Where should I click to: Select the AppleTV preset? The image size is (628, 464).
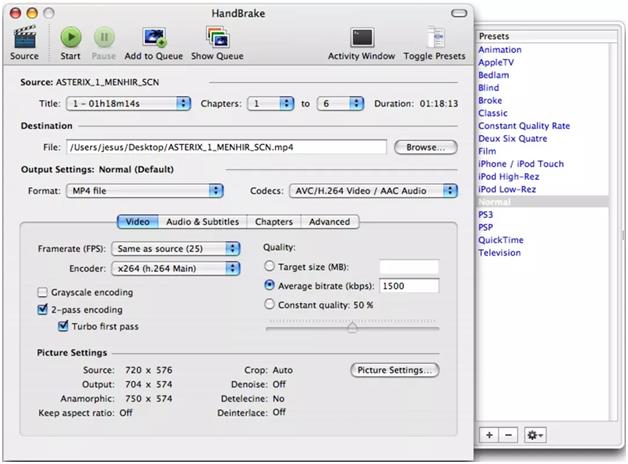[x=496, y=62]
